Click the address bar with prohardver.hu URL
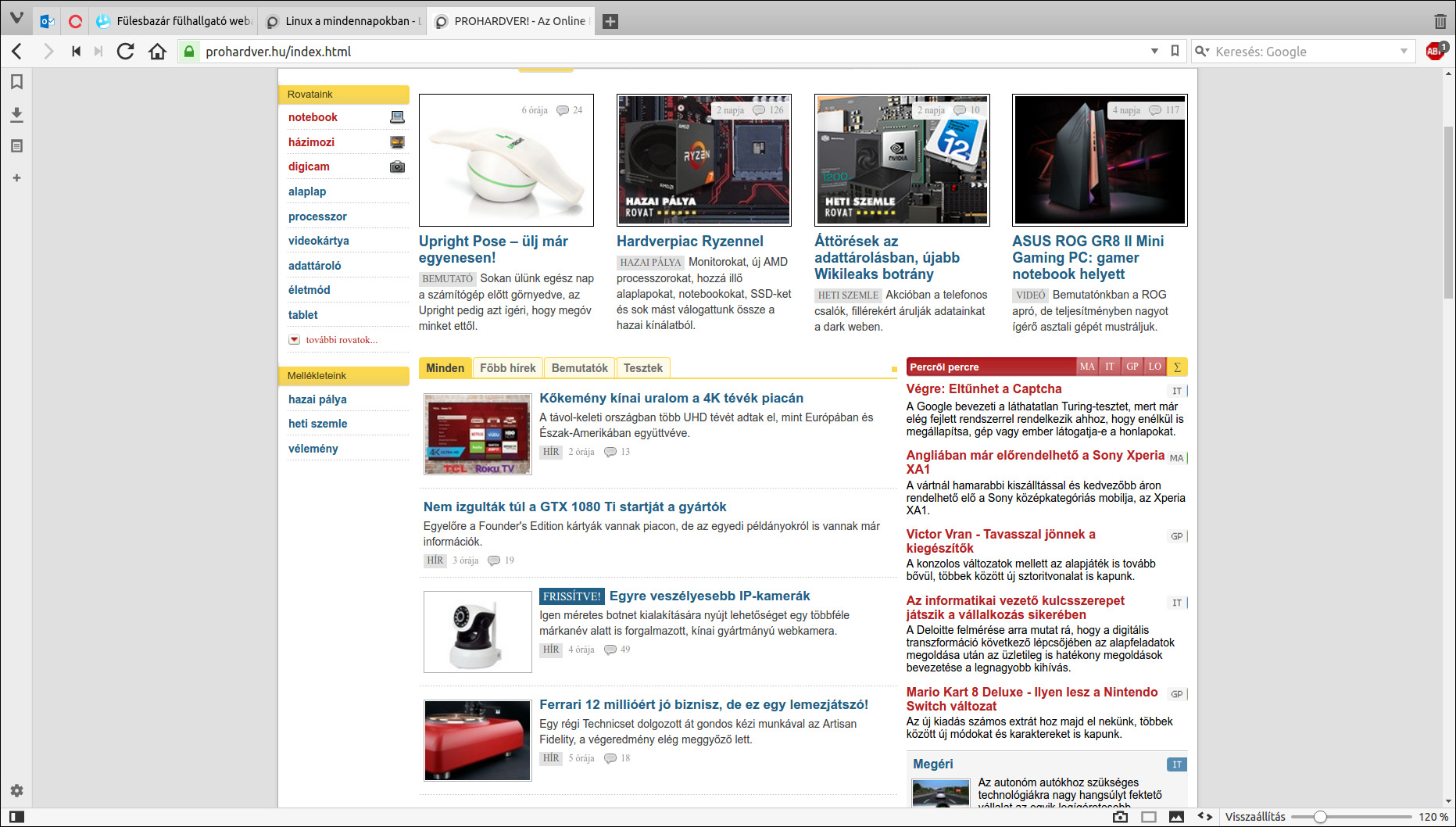This screenshot has width=1456, height=827. pos(672,52)
